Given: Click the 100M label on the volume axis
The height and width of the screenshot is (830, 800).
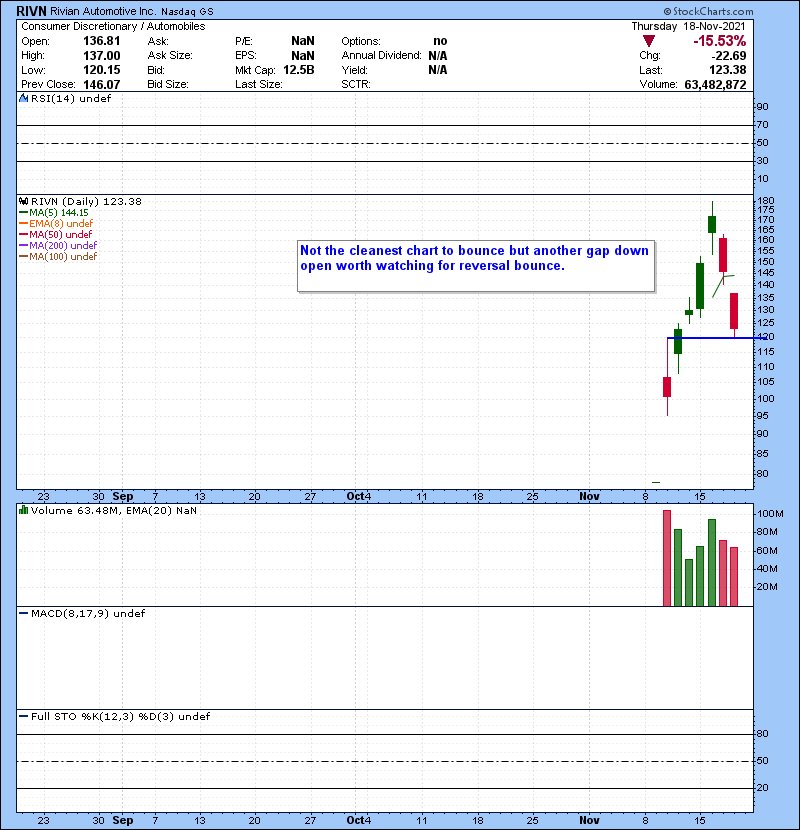Looking at the screenshot, I should (770, 514).
